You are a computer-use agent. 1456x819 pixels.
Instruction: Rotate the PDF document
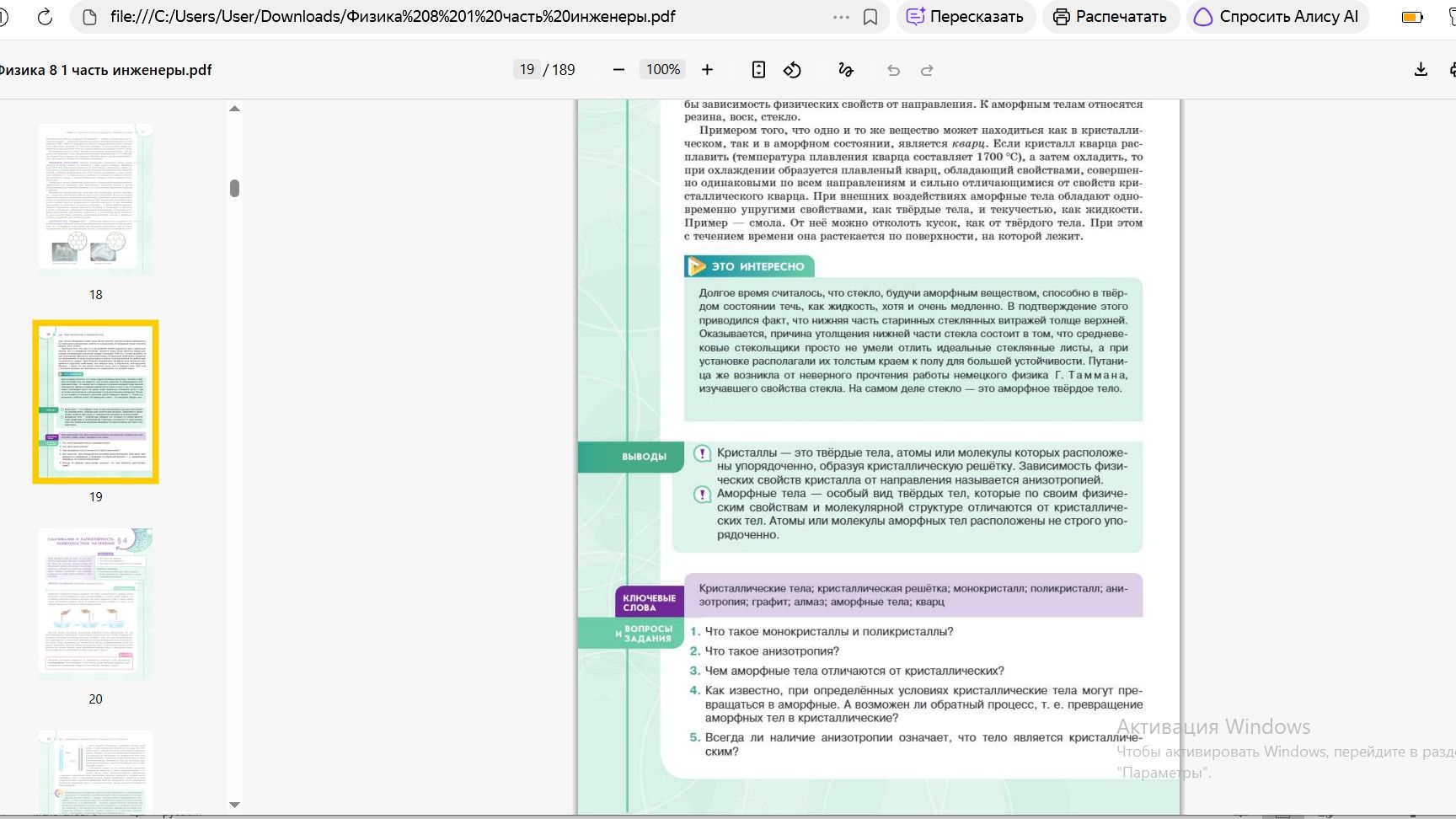coord(792,70)
